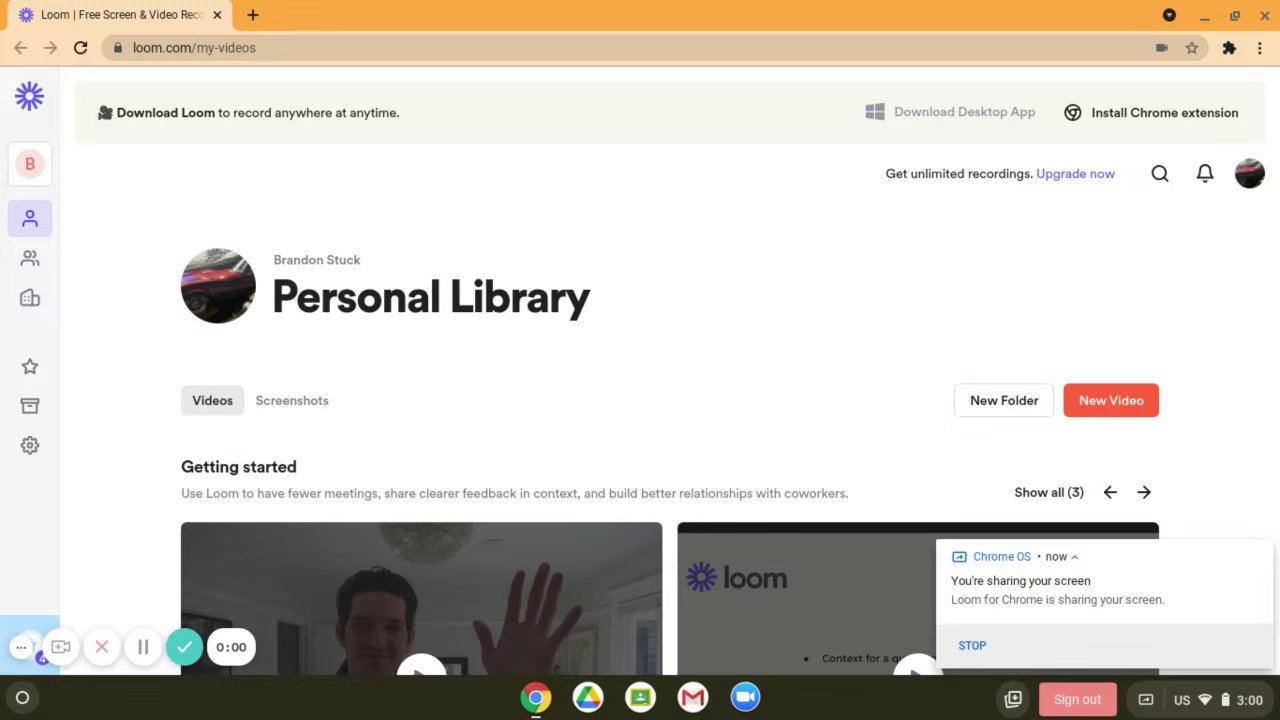Viewport: 1280px width, 720px height.
Task: Click Show all (3) link
Action: (1049, 492)
